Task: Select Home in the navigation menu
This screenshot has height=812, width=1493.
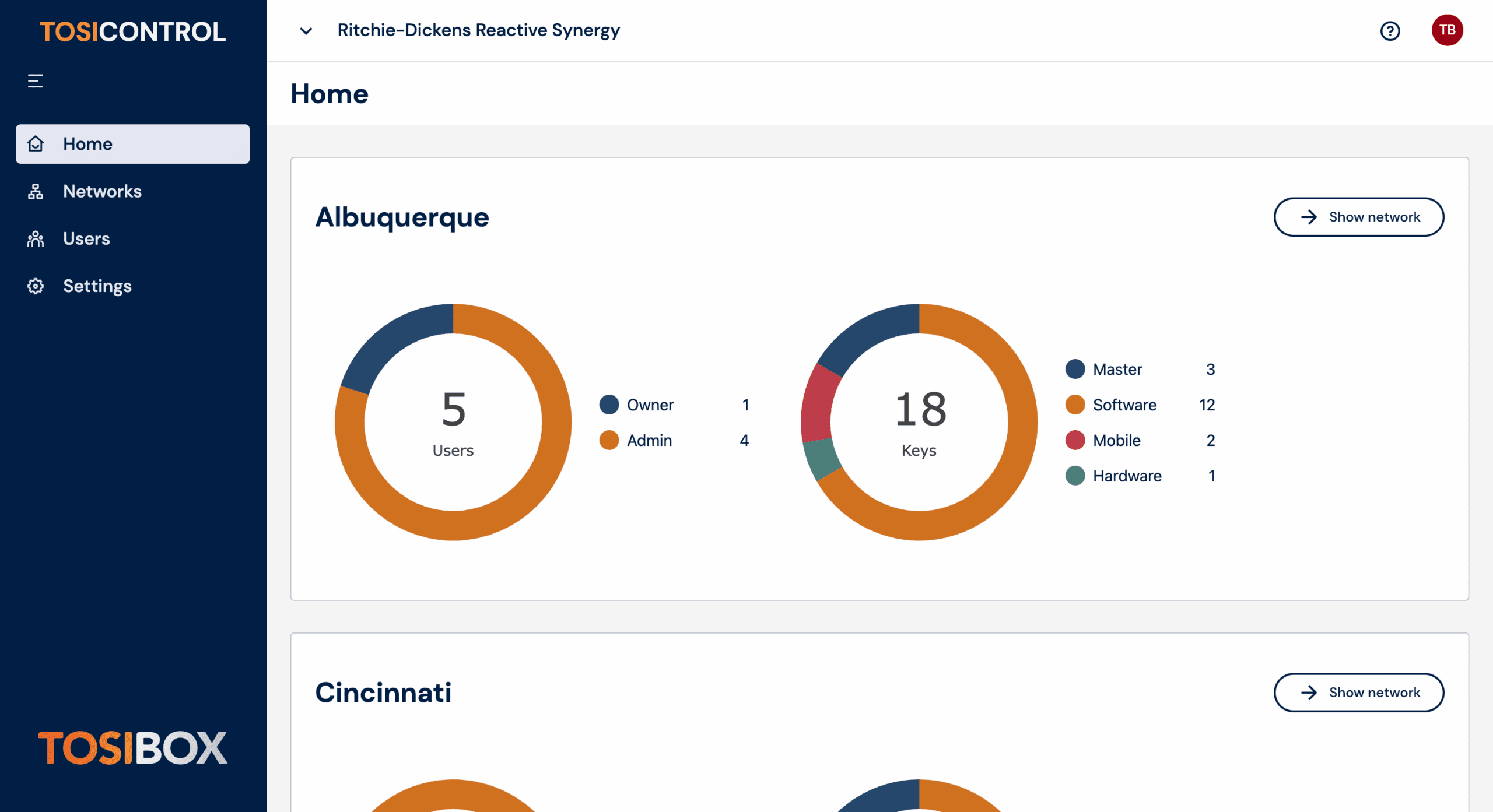Action: pos(88,143)
